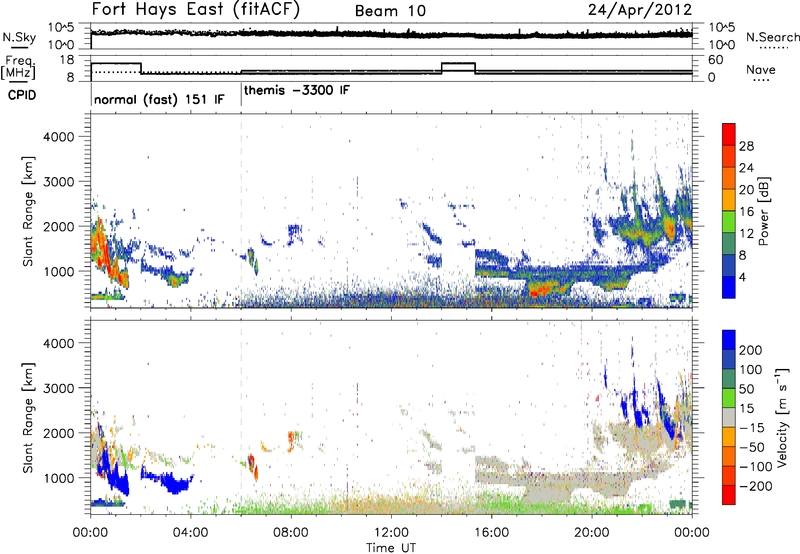This screenshot has height=554, width=800.
Task: Click the gray segment of velocity color bar
Action: (x=729, y=417)
